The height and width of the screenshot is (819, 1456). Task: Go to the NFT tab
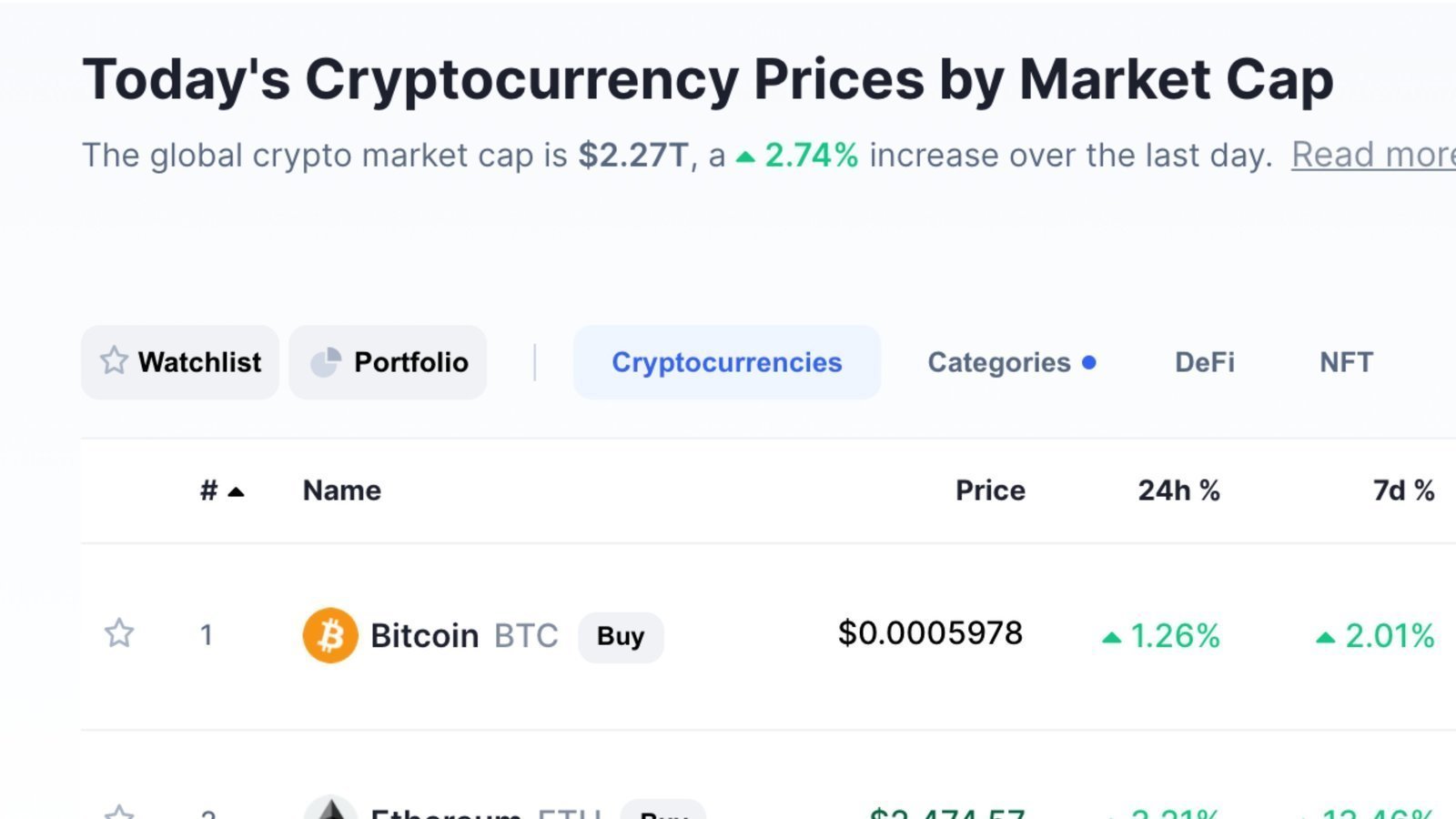(1346, 362)
